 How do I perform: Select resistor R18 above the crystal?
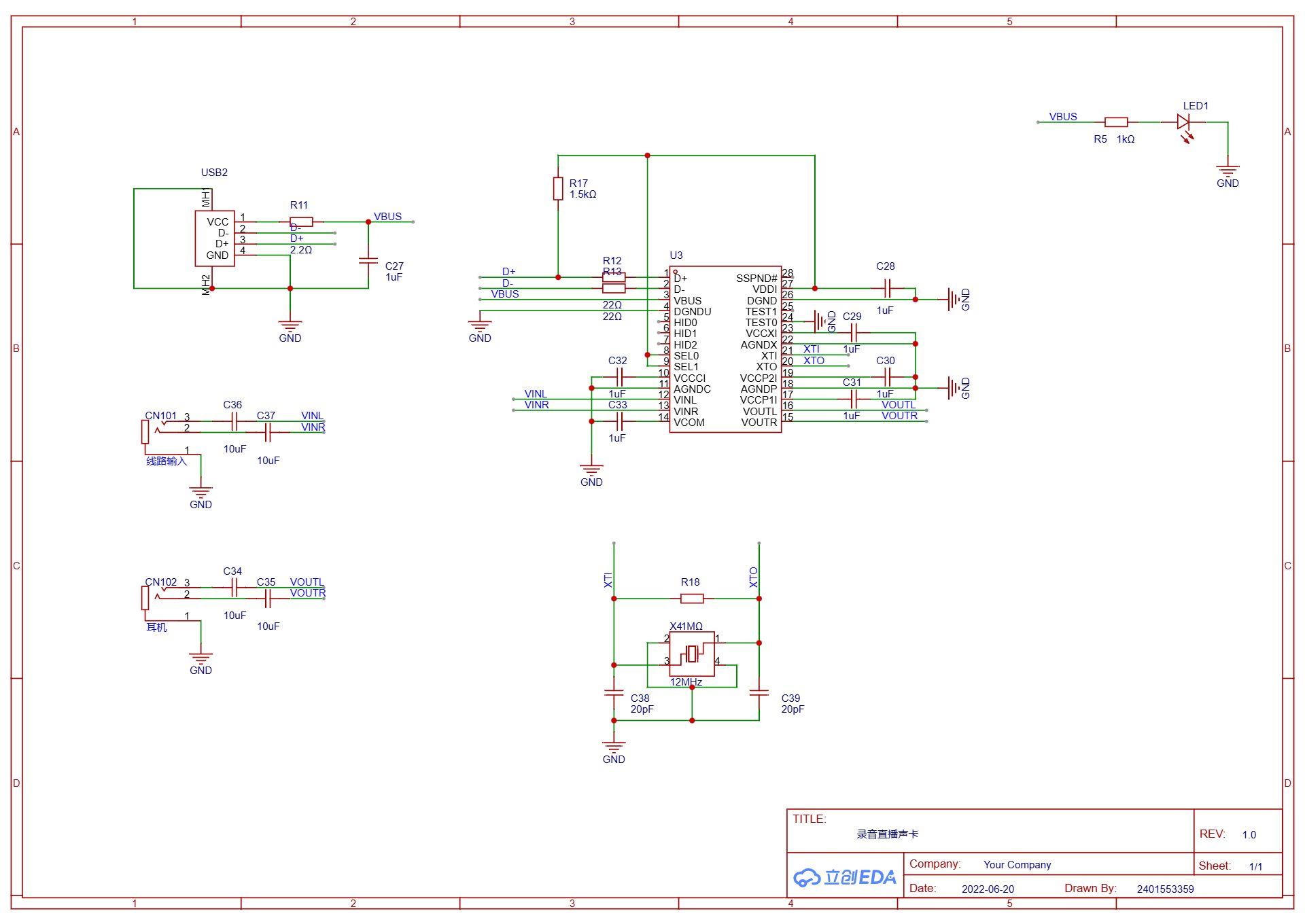(x=692, y=599)
